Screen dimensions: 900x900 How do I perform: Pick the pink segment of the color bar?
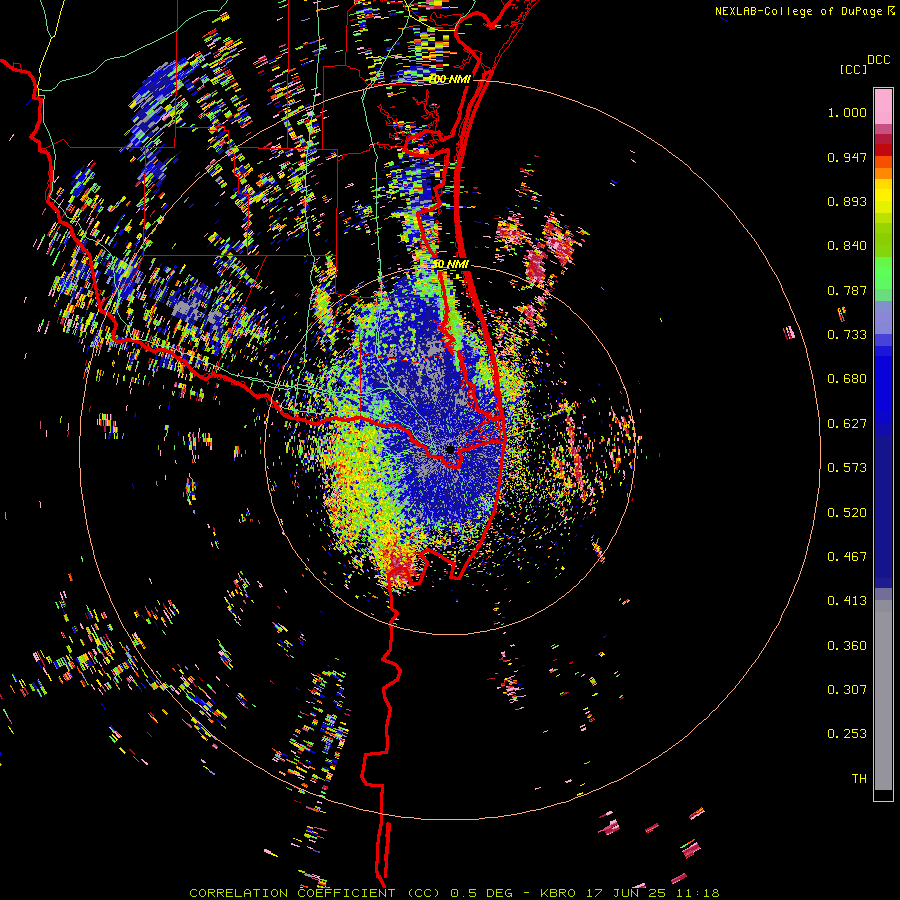click(883, 106)
